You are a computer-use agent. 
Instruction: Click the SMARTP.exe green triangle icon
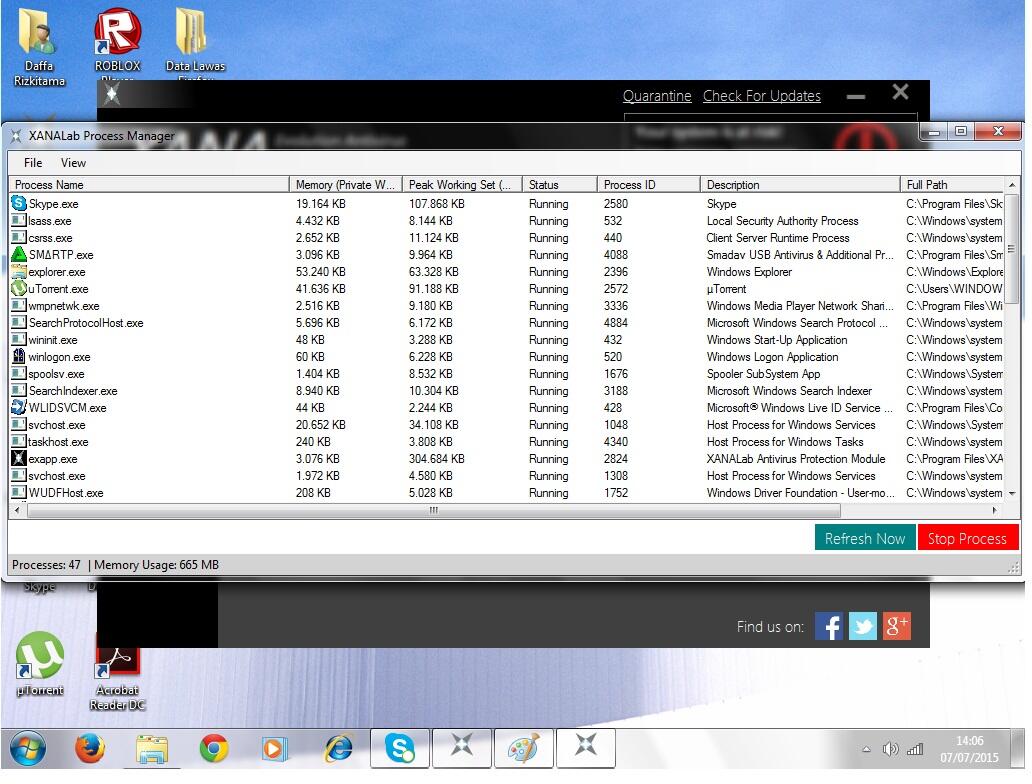[x=19, y=254]
